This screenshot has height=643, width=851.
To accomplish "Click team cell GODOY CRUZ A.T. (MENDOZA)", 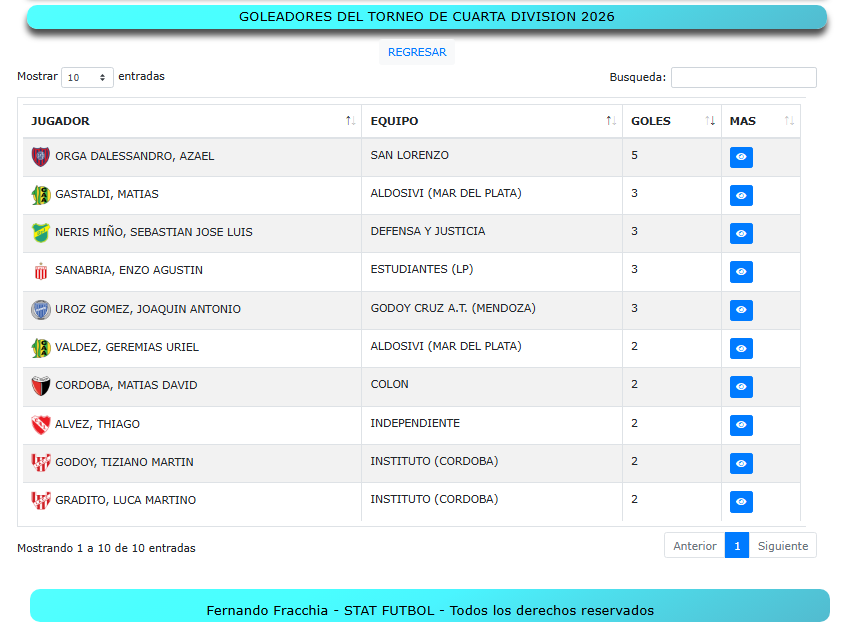I will tap(453, 308).
